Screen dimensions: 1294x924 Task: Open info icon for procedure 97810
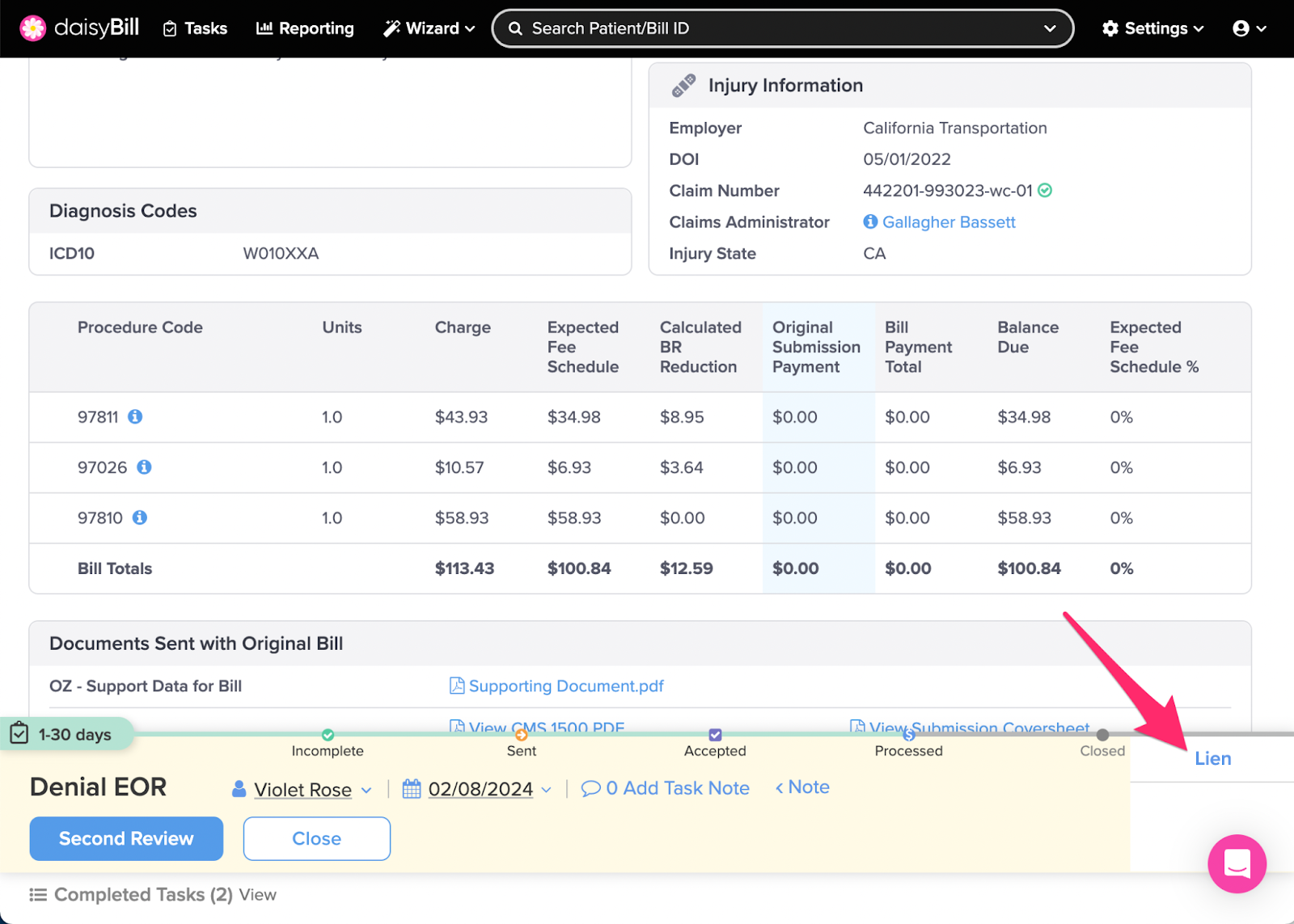140,517
